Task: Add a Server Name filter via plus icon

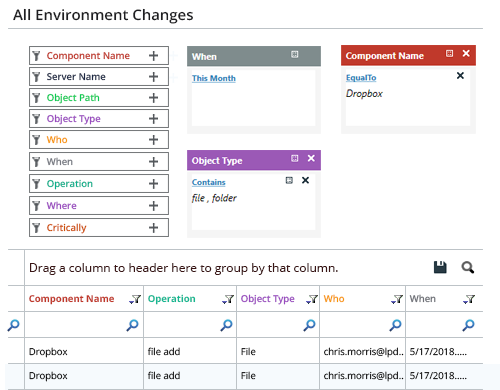Action: coord(153,77)
